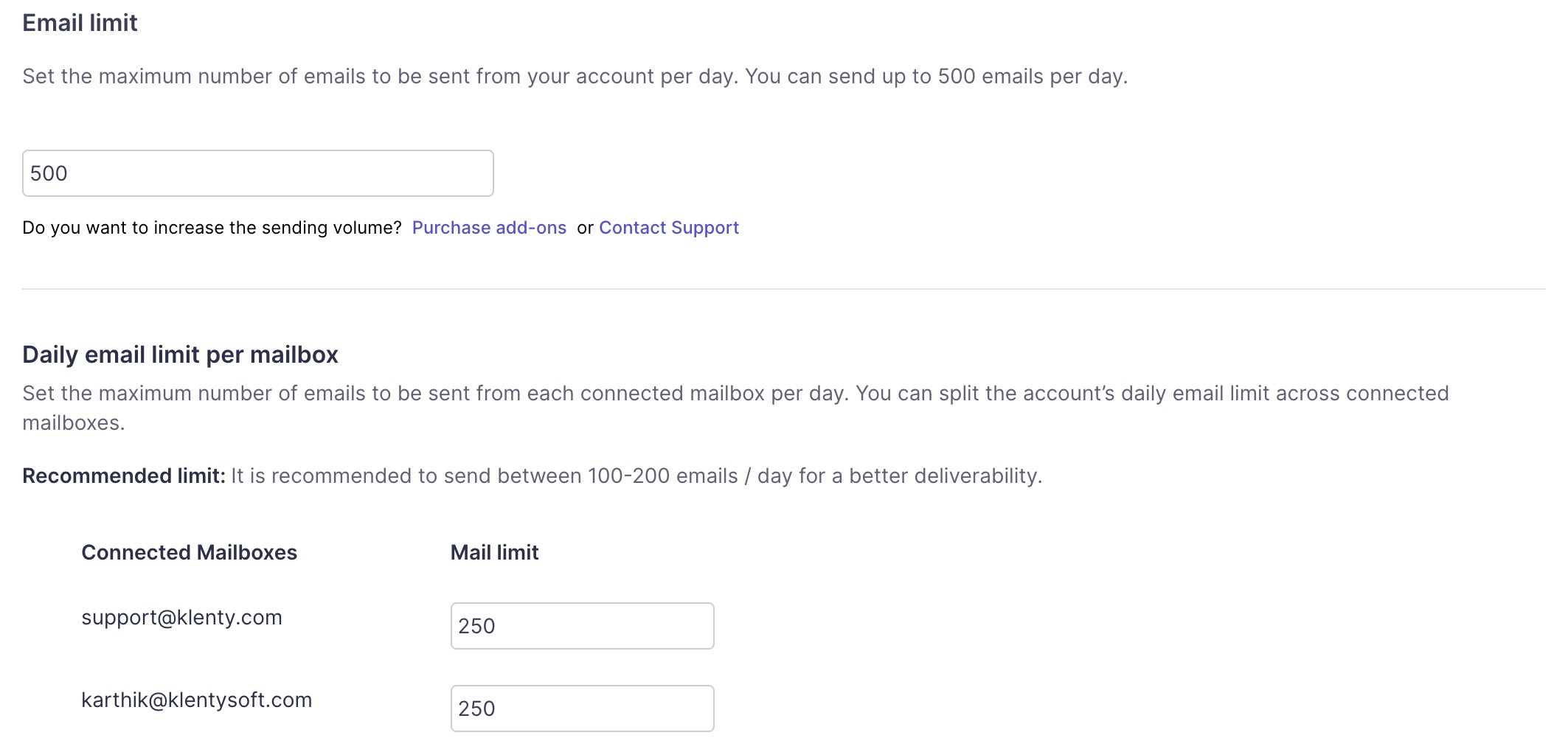The image size is (1568, 752).
Task: Select the karthik@klentysoft.com mailbox label
Action: click(x=196, y=700)
